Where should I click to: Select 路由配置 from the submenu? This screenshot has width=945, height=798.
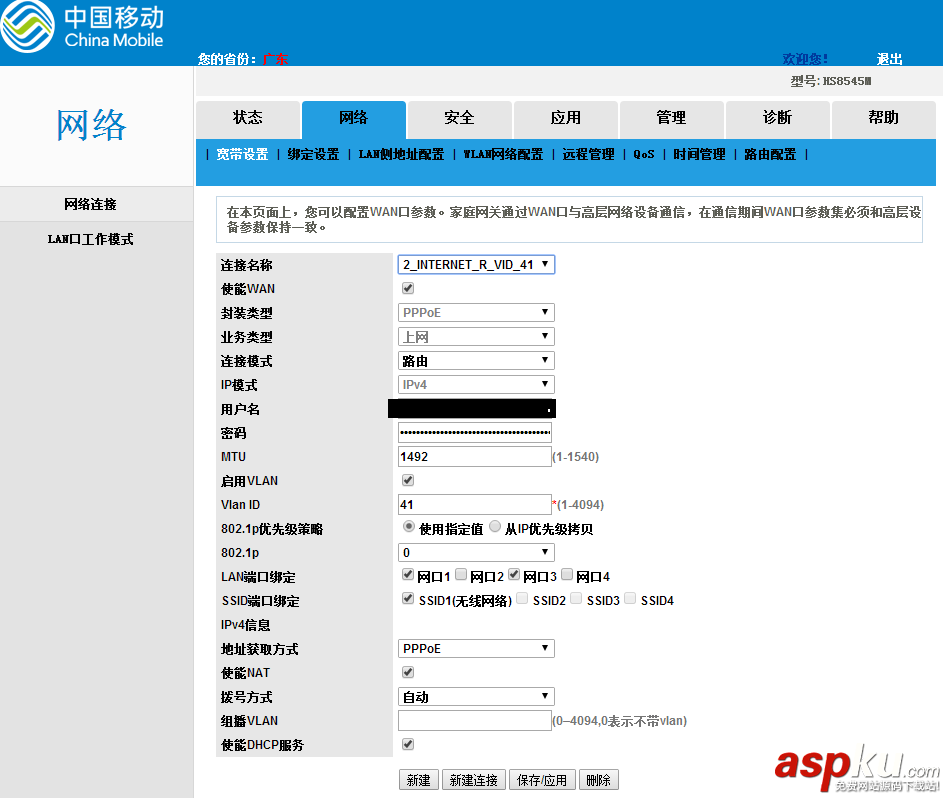771,154
